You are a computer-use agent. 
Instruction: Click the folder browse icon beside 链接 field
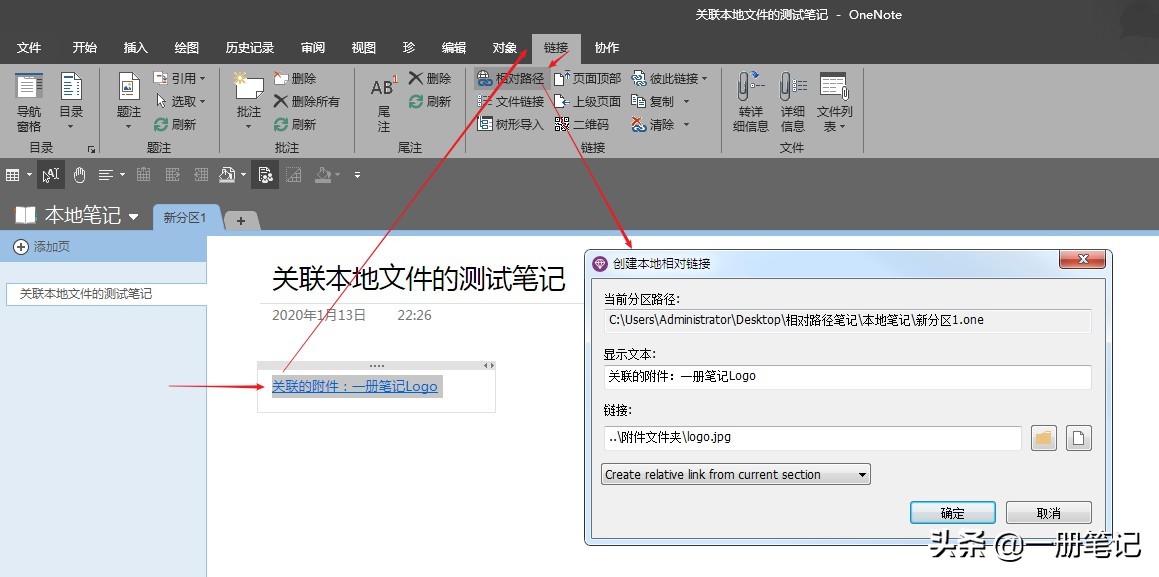coord(1044,438)
